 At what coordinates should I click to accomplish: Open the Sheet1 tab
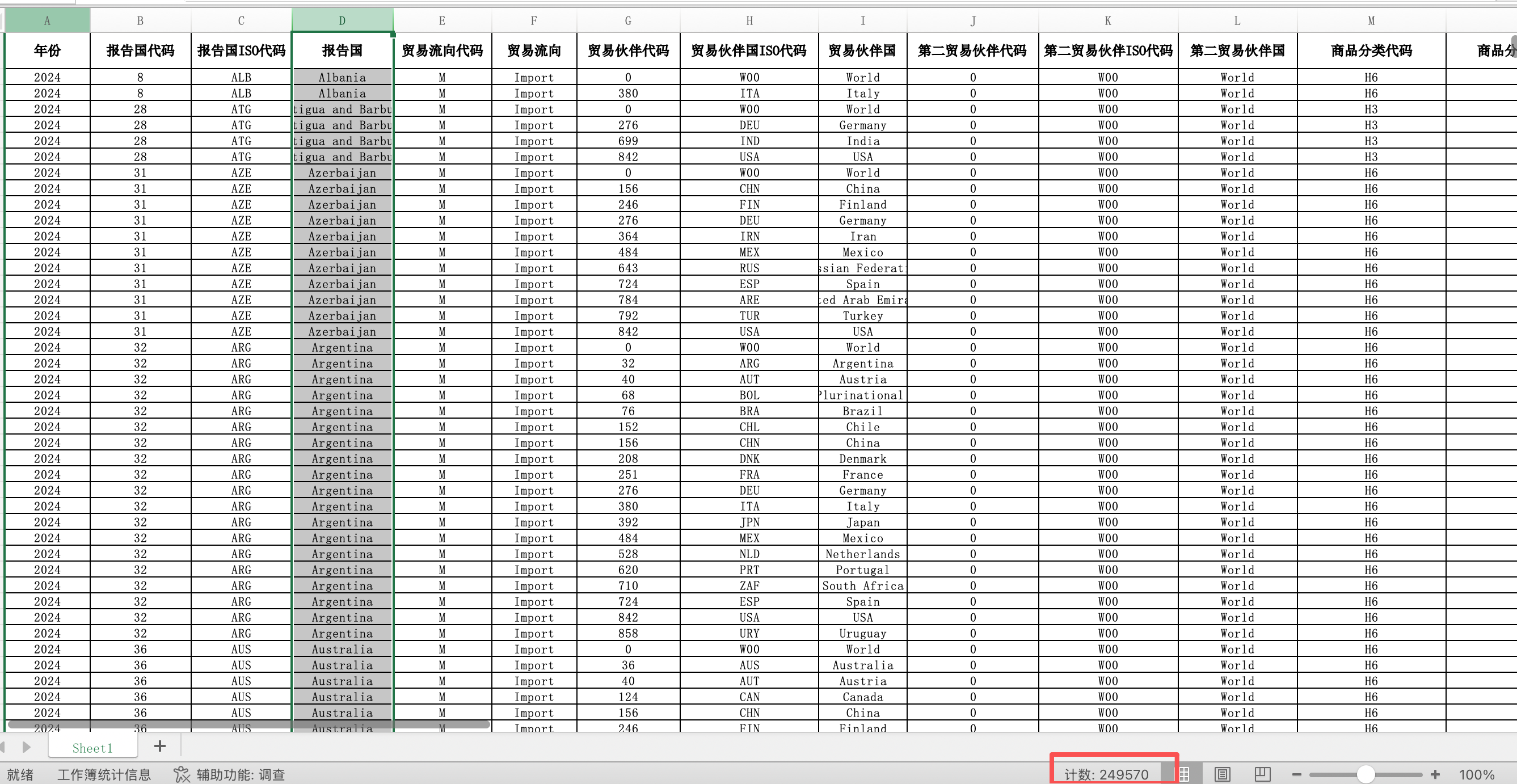click(92, 748)
